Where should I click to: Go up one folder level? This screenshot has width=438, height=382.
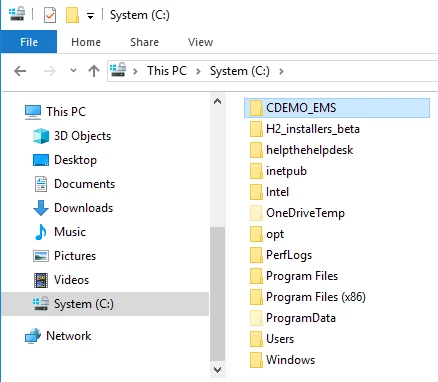click(94, 71)
